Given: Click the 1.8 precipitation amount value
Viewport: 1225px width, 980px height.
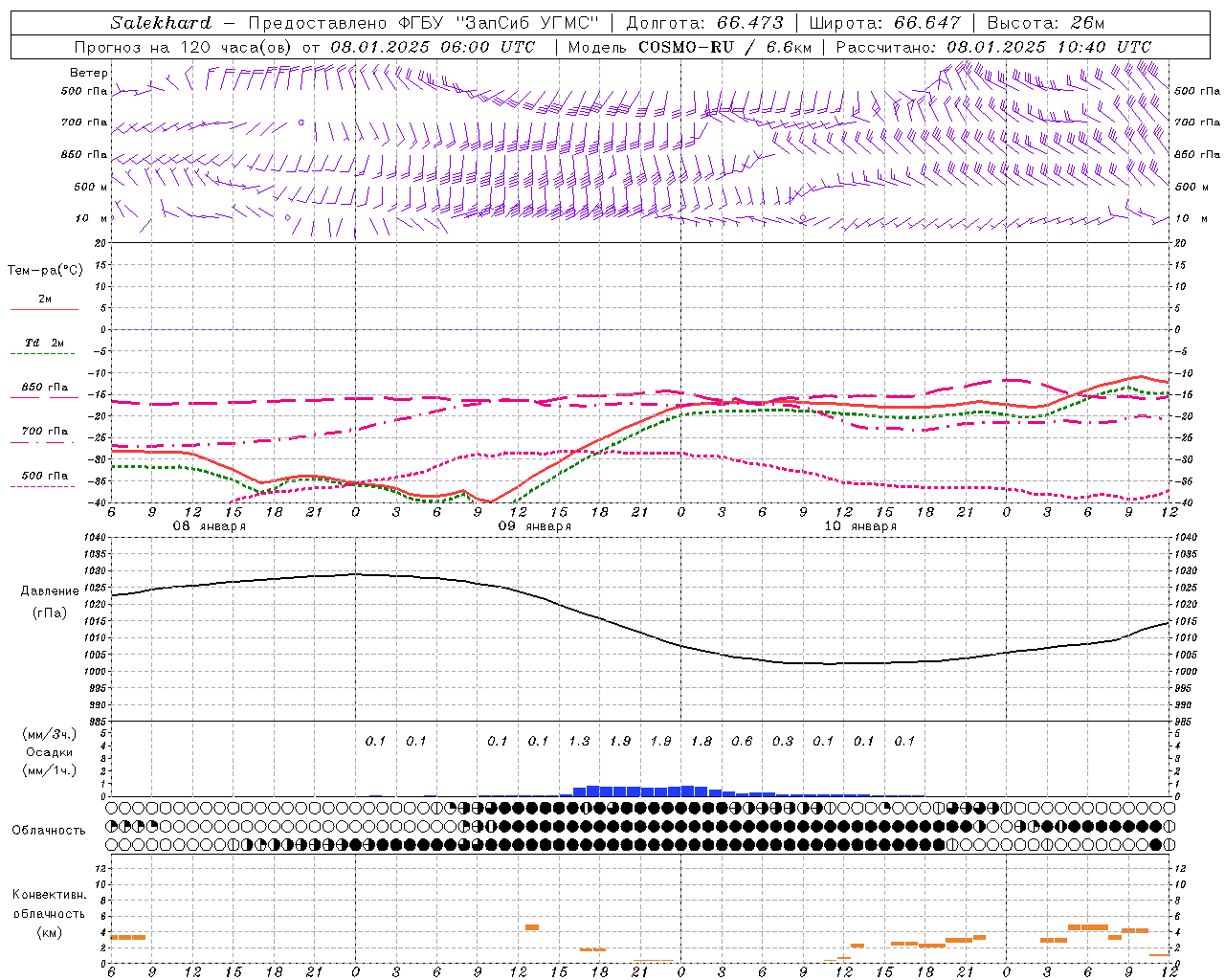Looking at the screenshot, I should coord(702,742).
